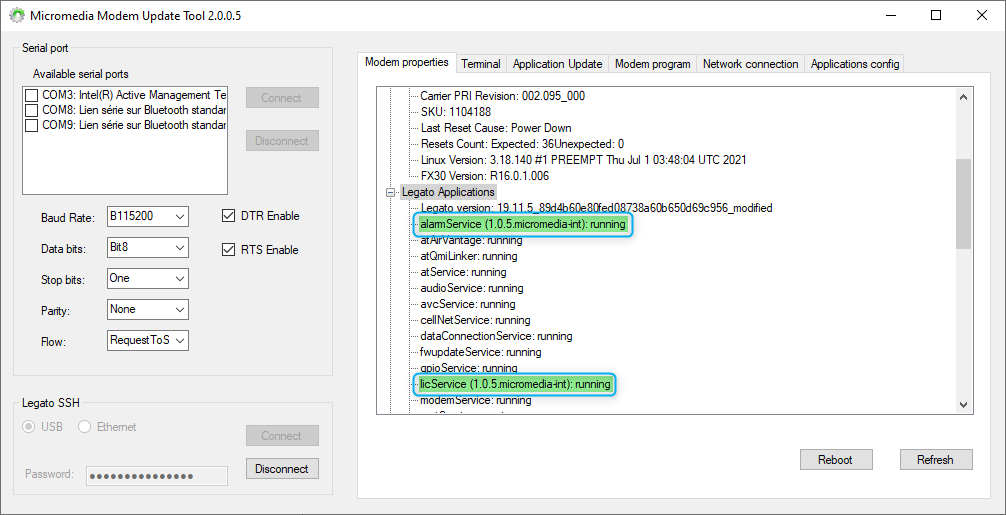Open the Application Update tab
Viewport: 1006px width, 515px height.
(558, 64)
